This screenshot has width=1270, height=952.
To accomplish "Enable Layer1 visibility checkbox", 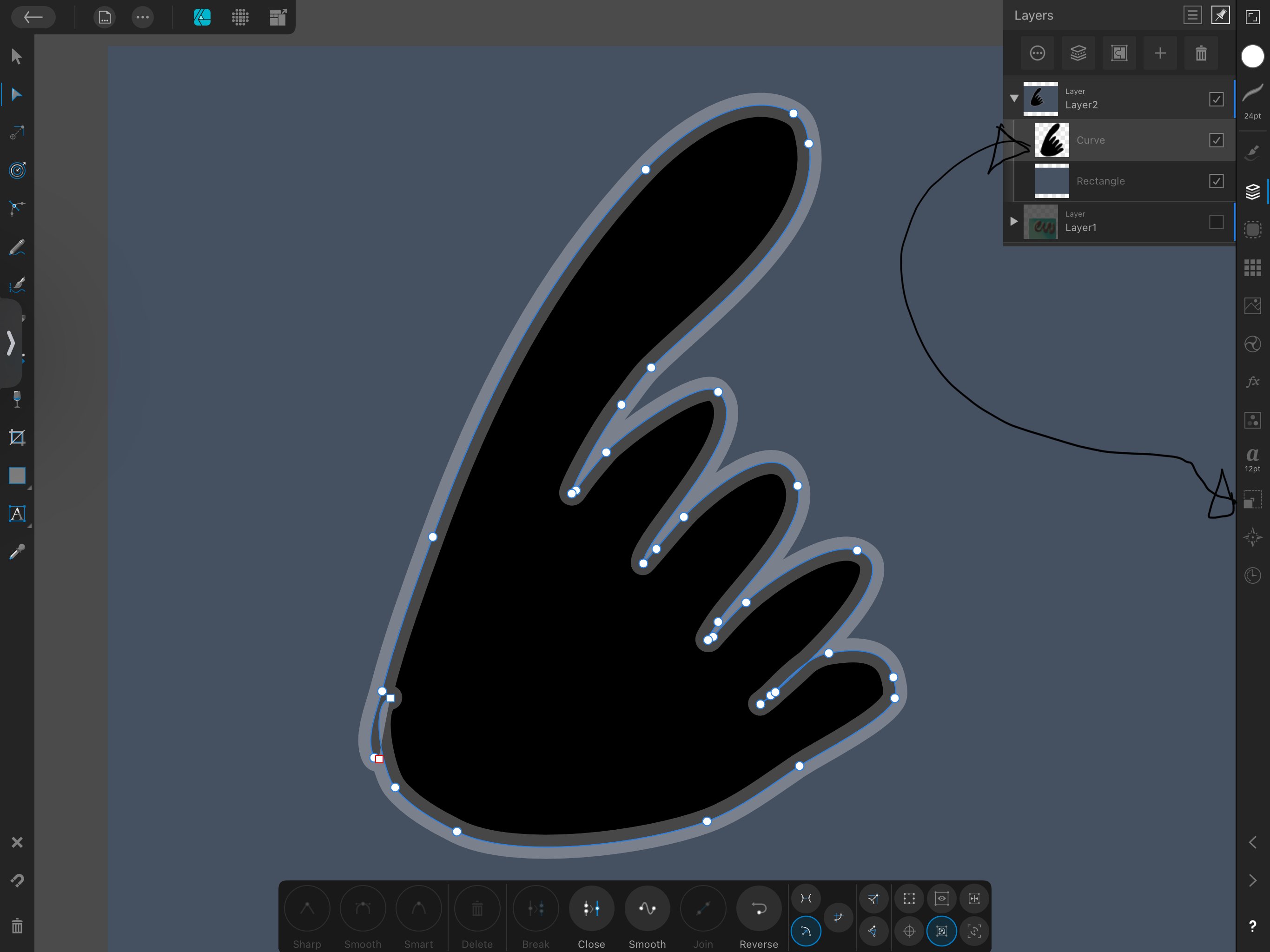I will click(1216, 222).
